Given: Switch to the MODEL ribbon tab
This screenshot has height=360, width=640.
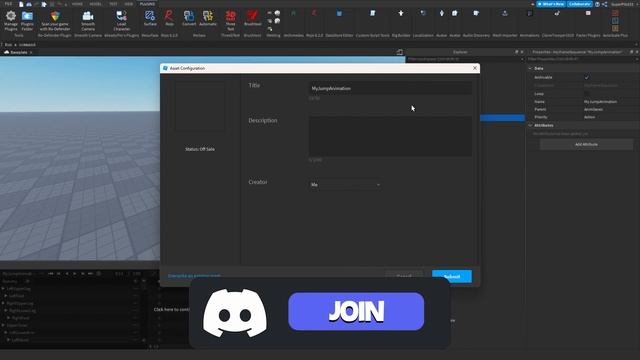Looking at the screenshot, I should [96, 4].
